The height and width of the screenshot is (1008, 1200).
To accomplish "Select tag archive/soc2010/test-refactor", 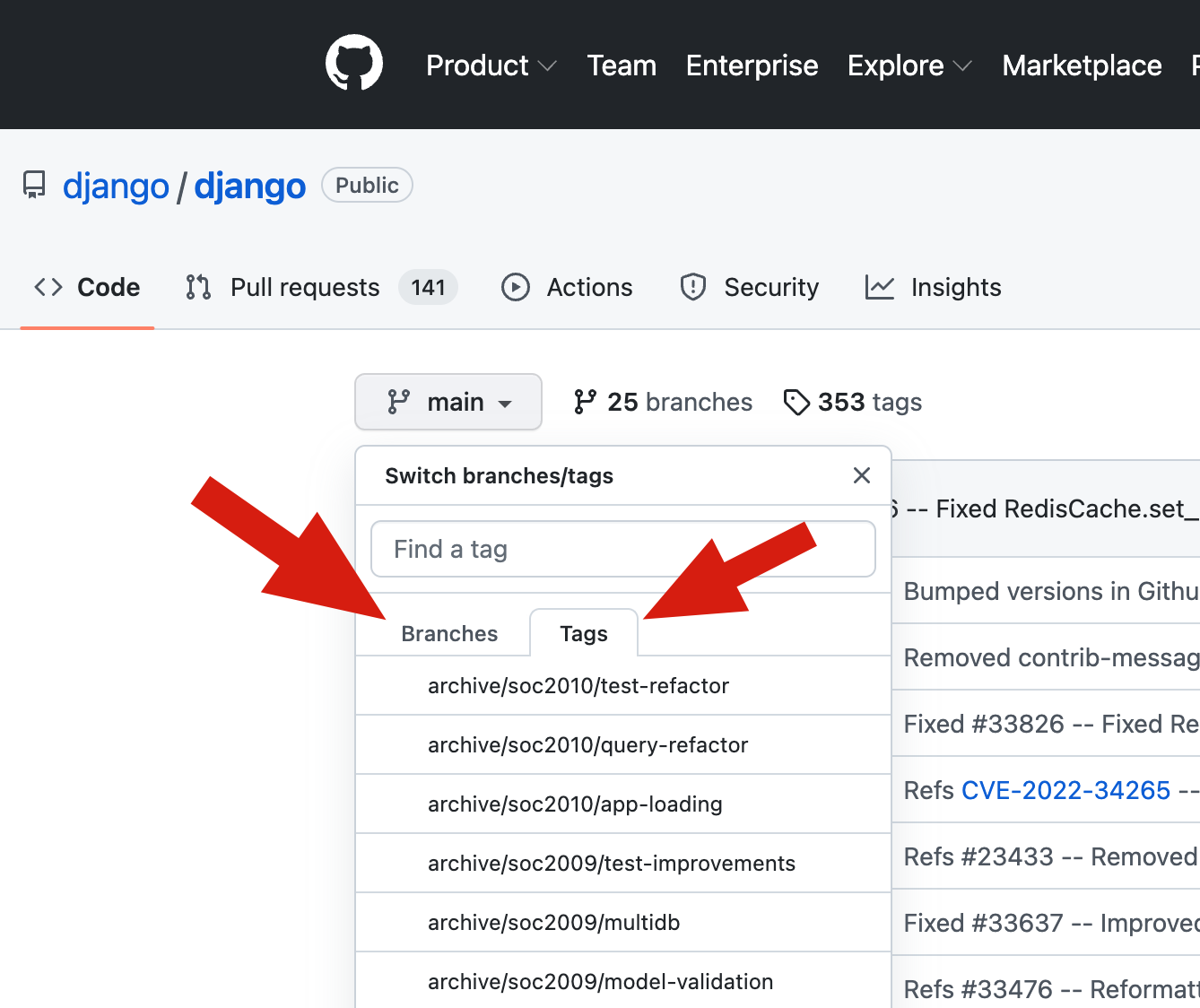I will coord(578,686).
